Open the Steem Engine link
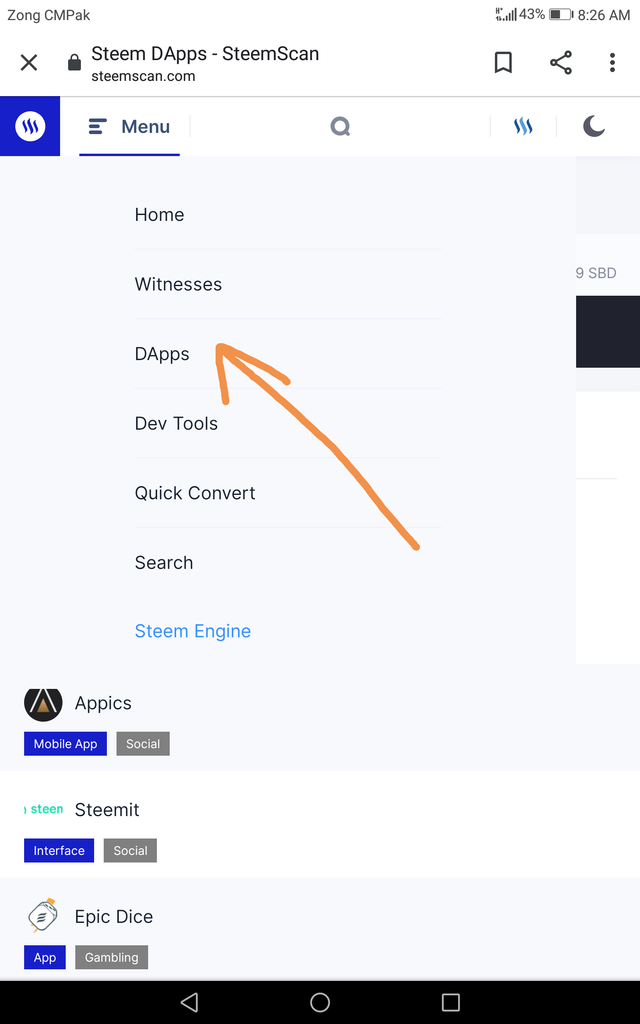This screenshot has width=640, height=1024. [x=193, y=631]
